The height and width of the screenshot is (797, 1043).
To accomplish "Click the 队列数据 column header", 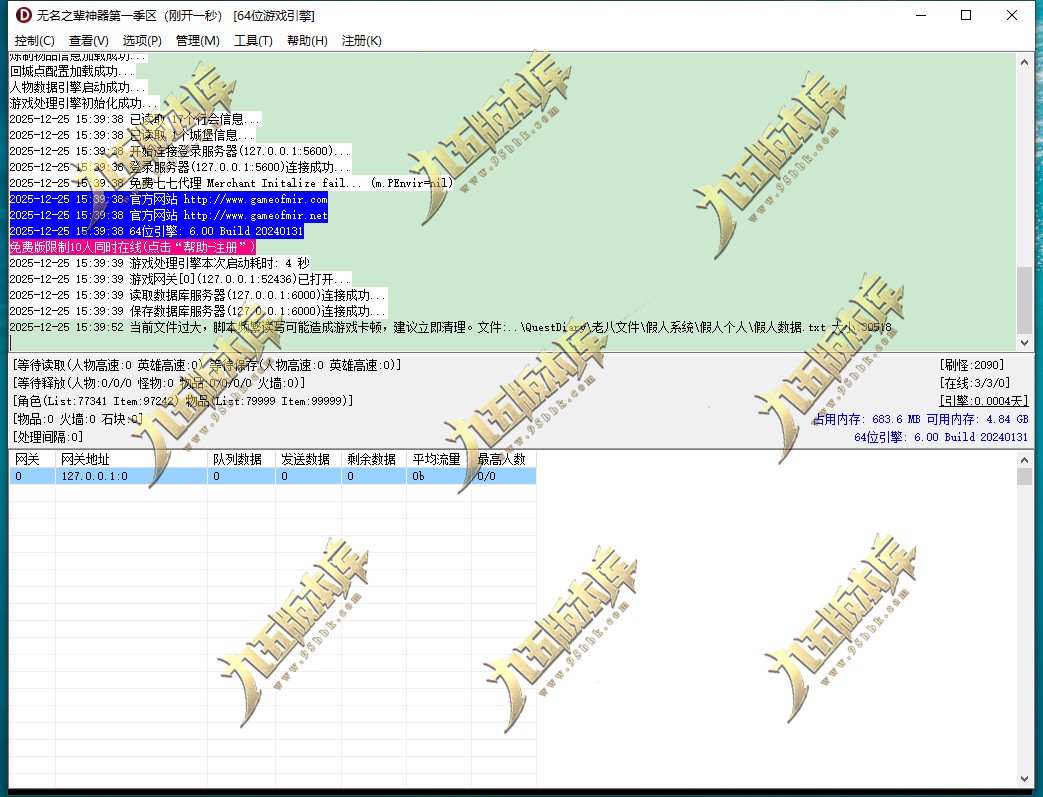I will click(241, 459).
